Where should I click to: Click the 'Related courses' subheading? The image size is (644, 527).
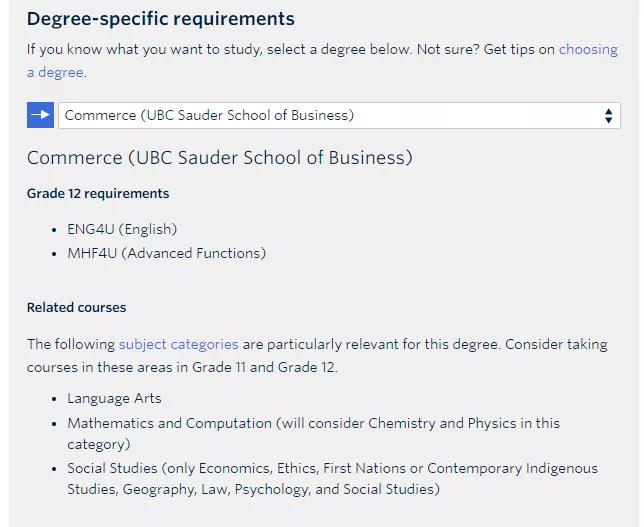[x=76, y=307]
